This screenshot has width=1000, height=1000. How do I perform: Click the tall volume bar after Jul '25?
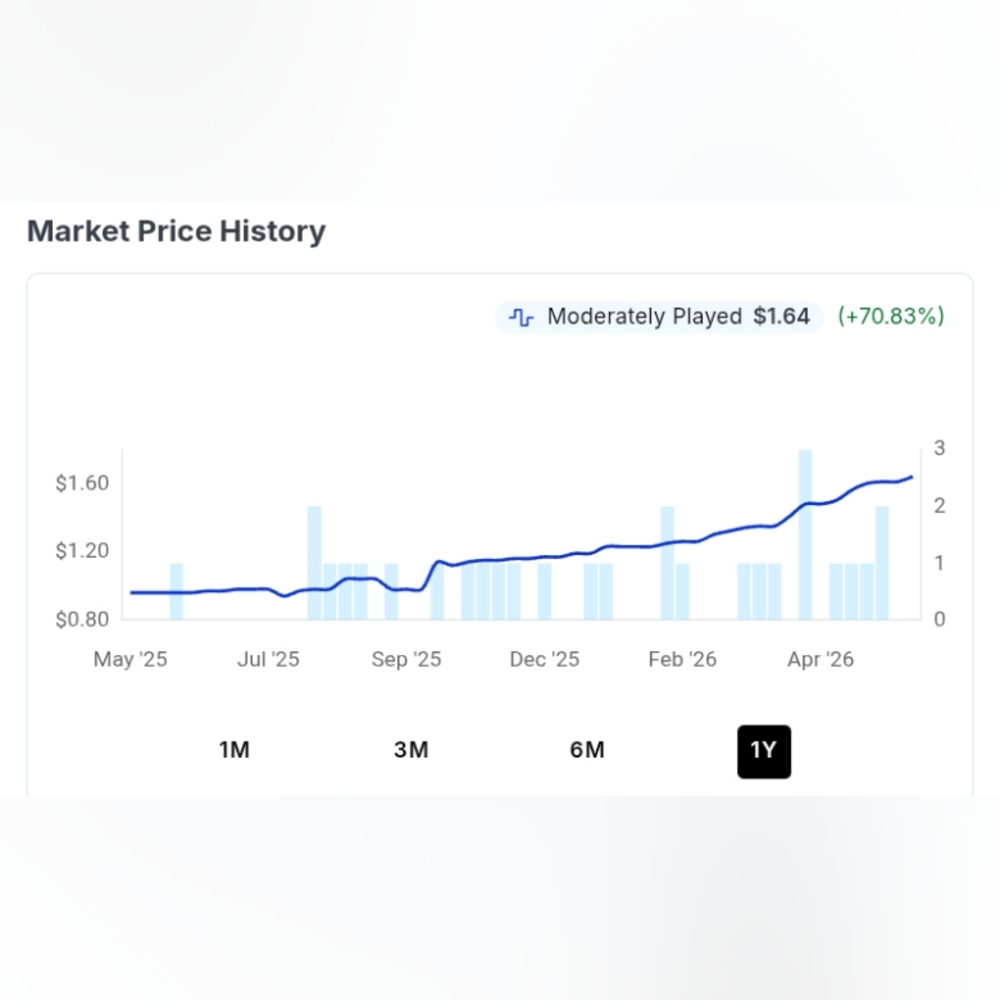point(314,562)
